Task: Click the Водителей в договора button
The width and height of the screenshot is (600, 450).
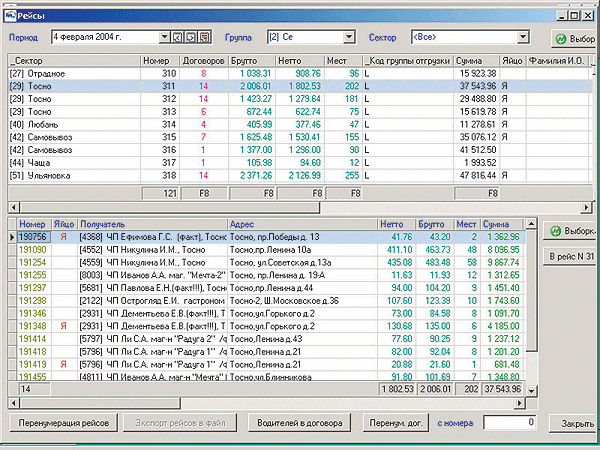Action: click(x=300, y=423)
